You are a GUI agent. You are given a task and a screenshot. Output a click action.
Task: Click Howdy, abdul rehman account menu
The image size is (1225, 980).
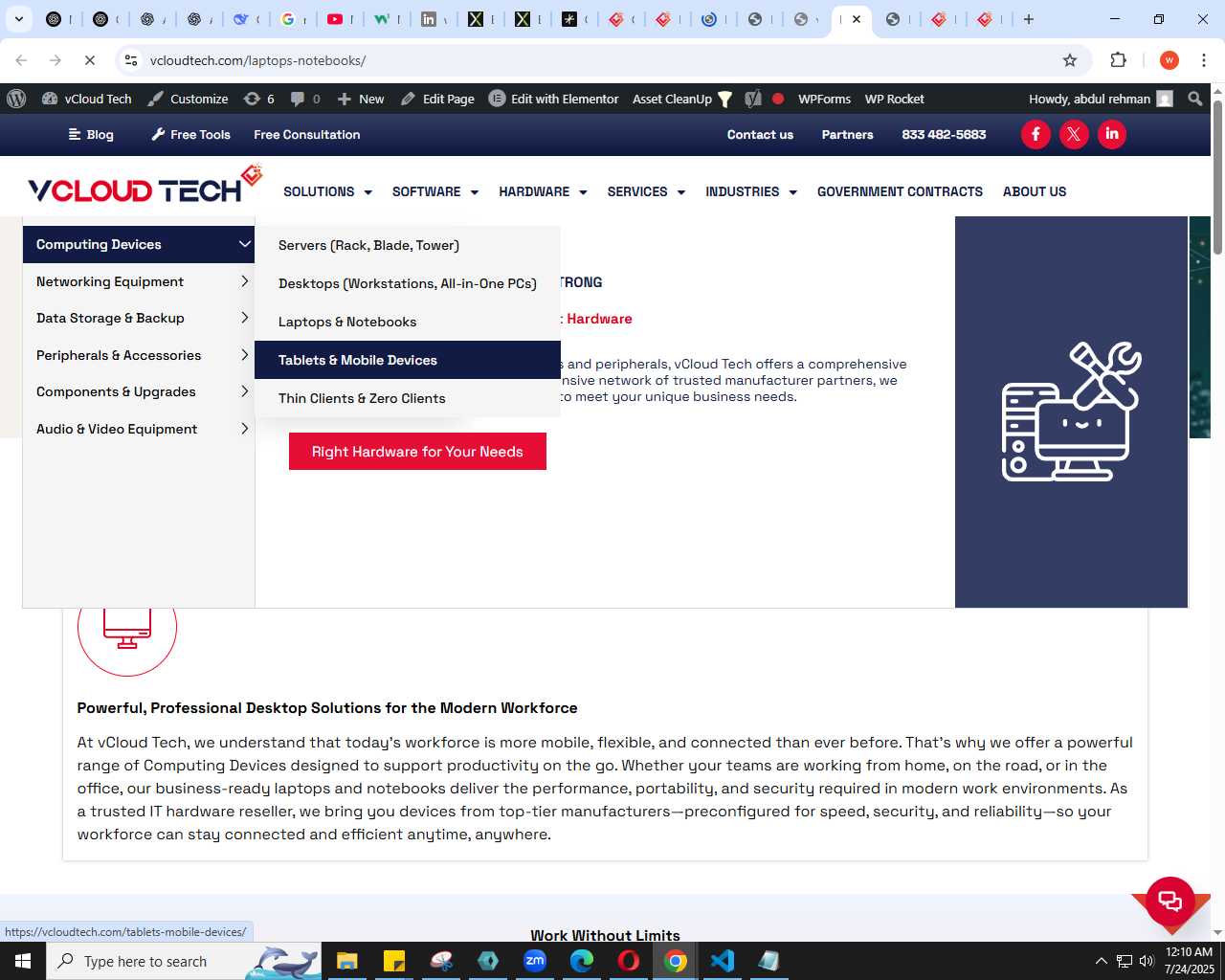tap(1101, 99)
